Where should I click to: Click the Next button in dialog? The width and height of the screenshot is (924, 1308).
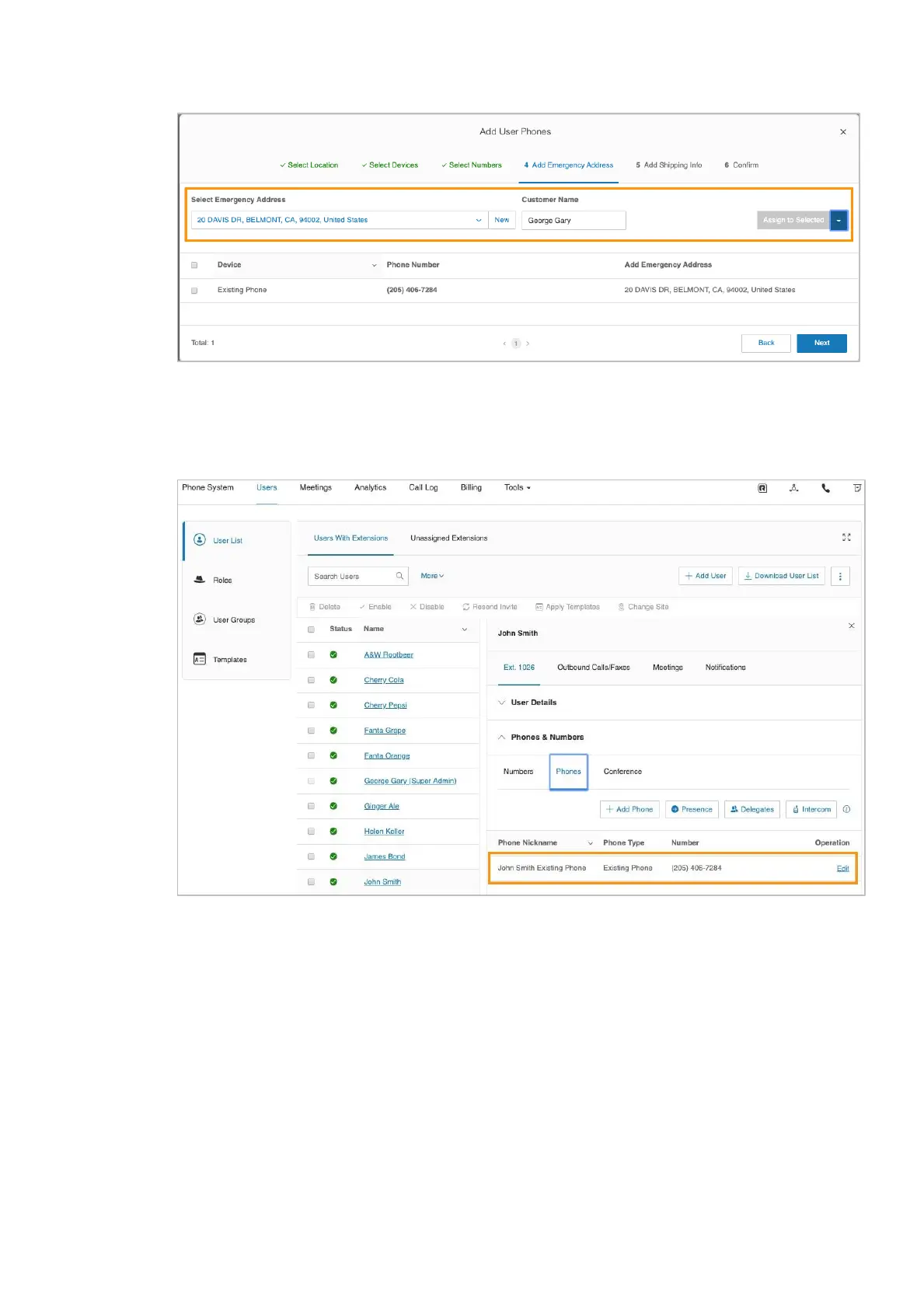[x=821, y=343]
